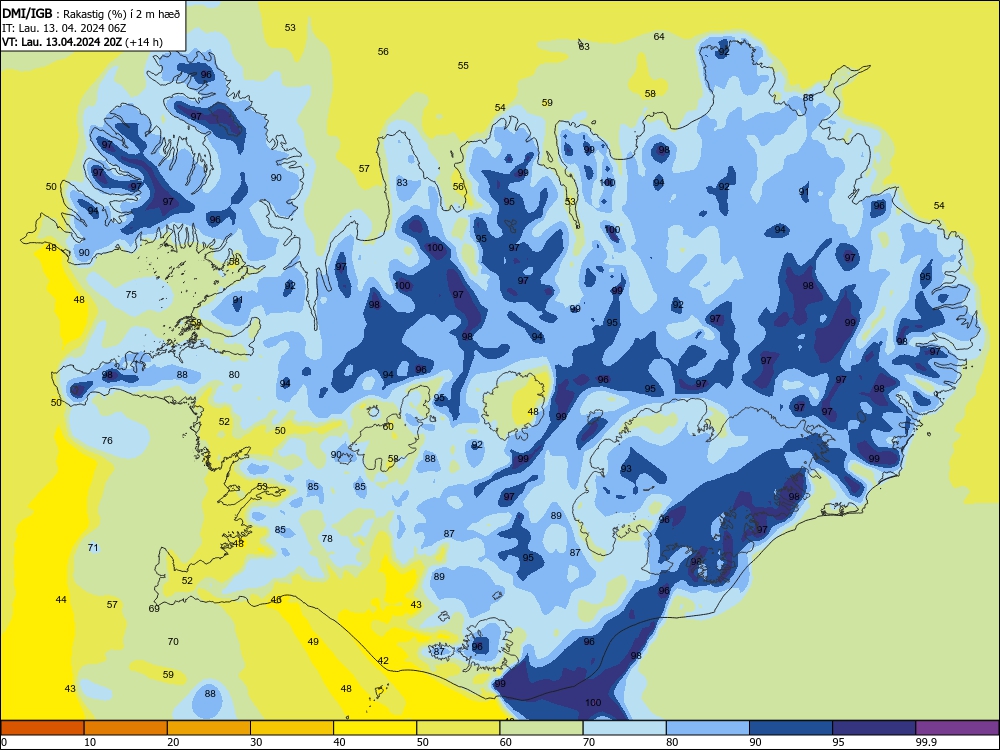Click the map humidity value "69"
The width and height of the screenshot is (1000, 750).
154,608
